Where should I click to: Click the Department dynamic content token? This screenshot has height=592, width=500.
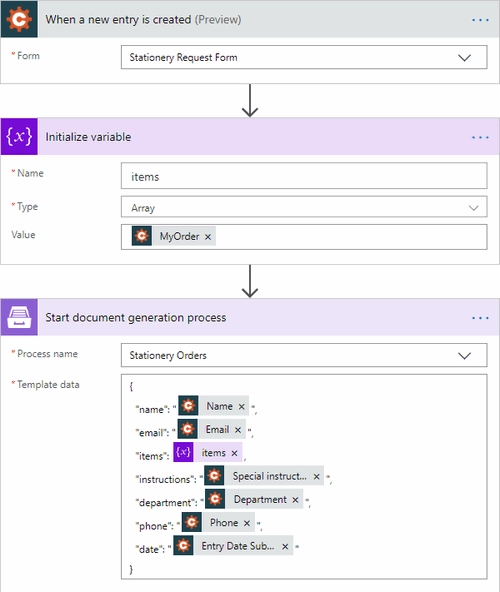click(x=254, y=499)
